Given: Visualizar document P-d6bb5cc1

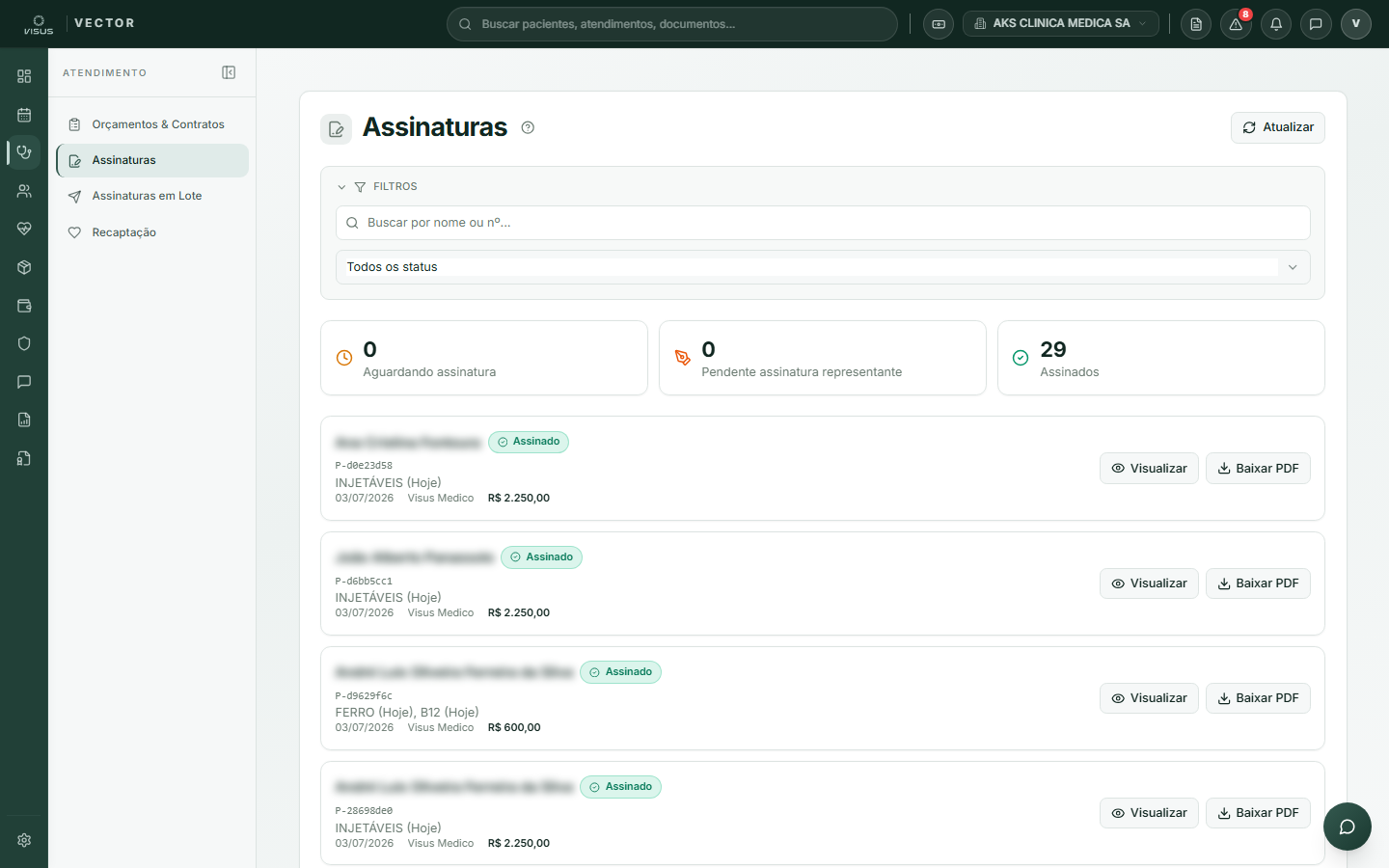Looking at the screenshot, I should click(1149, 583).
